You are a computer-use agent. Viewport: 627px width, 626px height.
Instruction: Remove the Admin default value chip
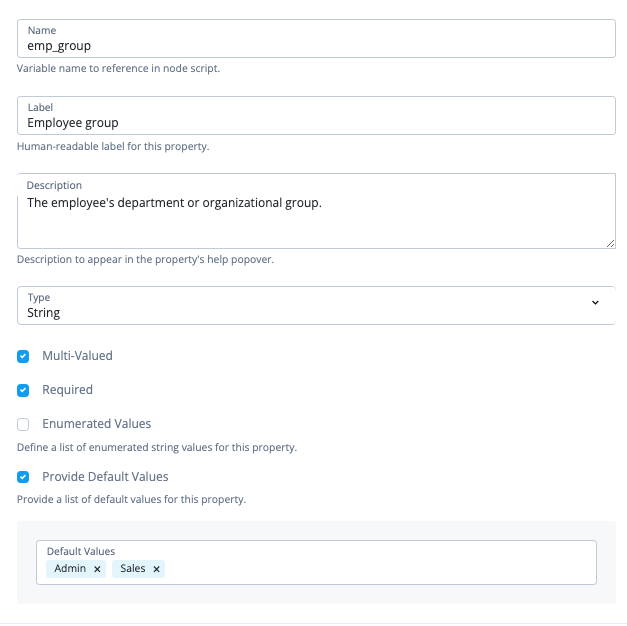pos(97,569)
